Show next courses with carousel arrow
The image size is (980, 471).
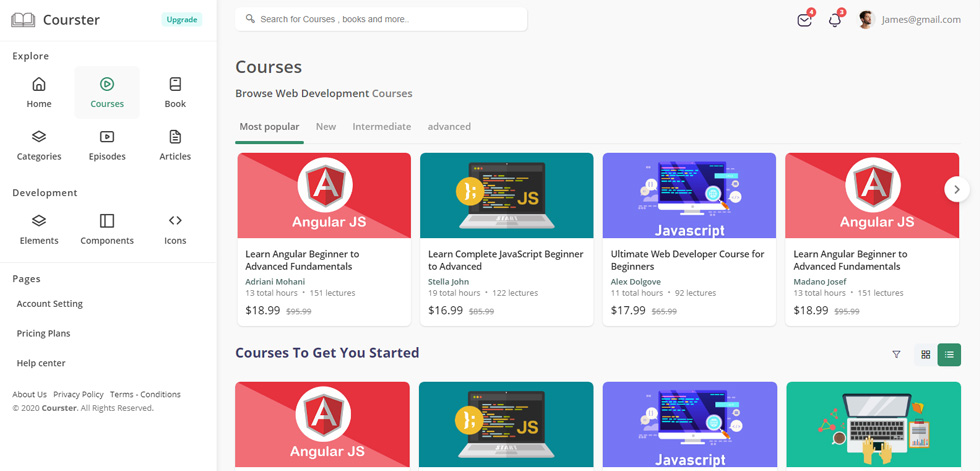[957, 189]
